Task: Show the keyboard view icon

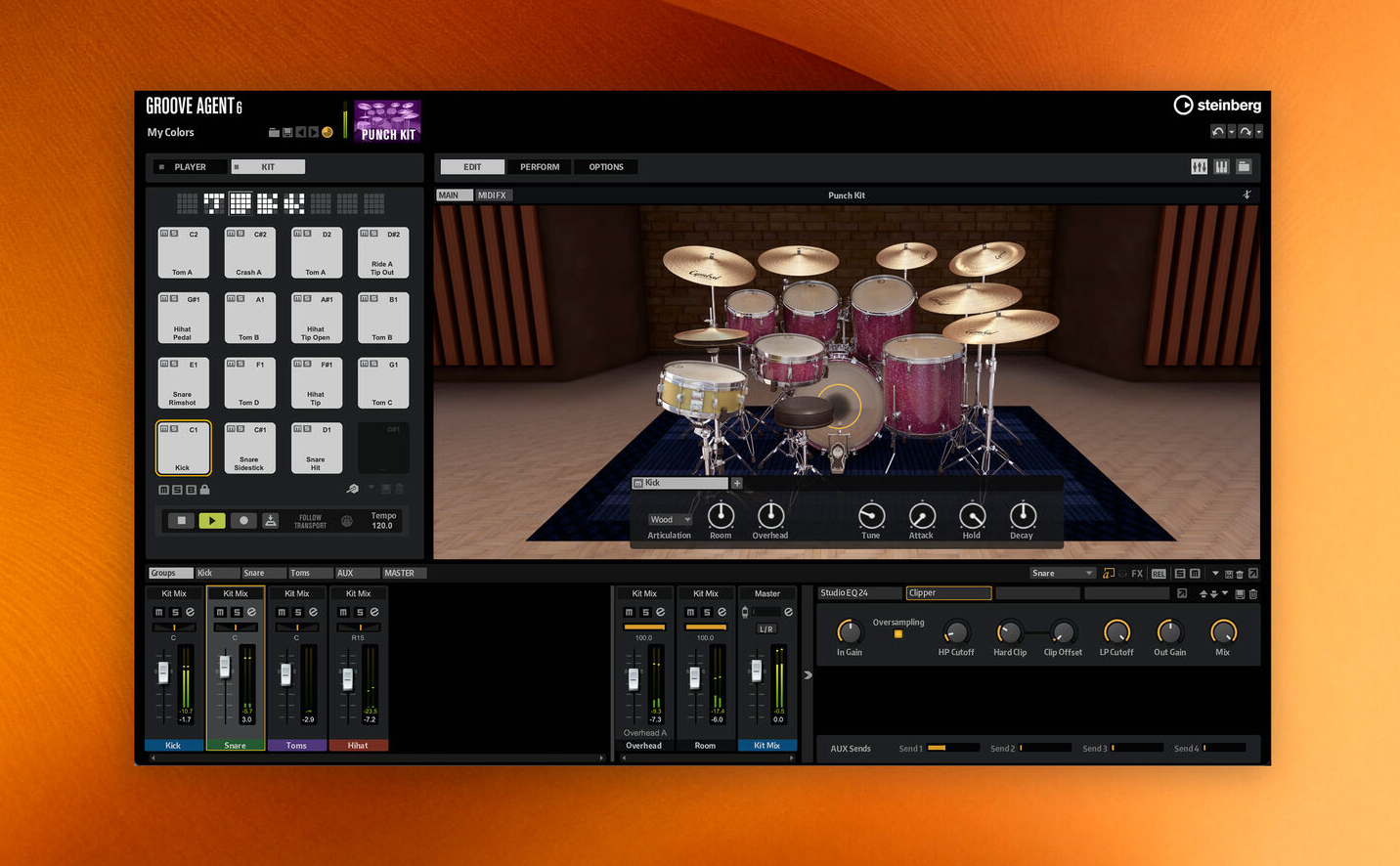Action: (x=1221, y=167)
